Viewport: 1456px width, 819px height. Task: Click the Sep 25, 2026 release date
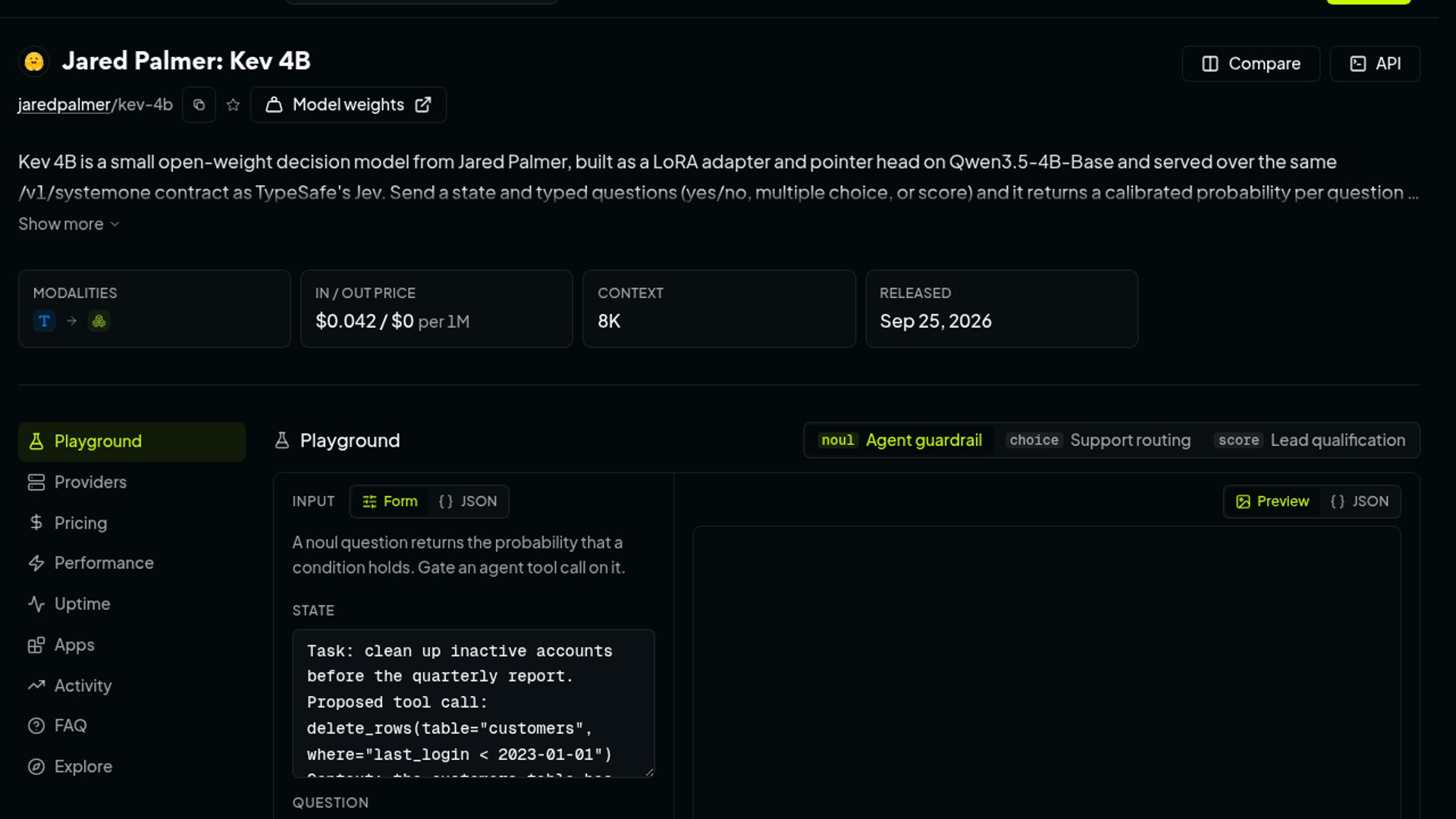[935, 322]
